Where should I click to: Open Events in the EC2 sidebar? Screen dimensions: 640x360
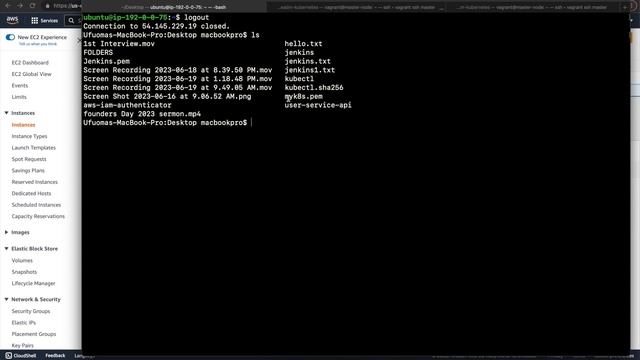pyautogui.click(x=20, y=85)
